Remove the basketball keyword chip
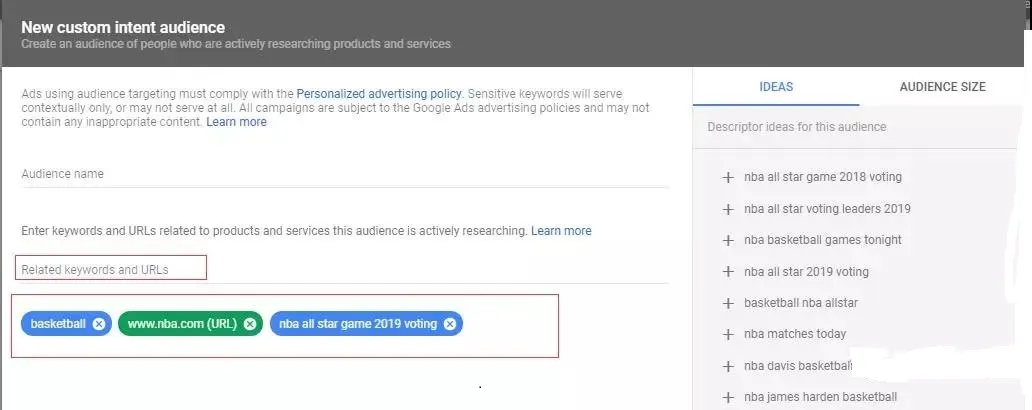This screenshot has height=410, width=1032. pos(99,324)
